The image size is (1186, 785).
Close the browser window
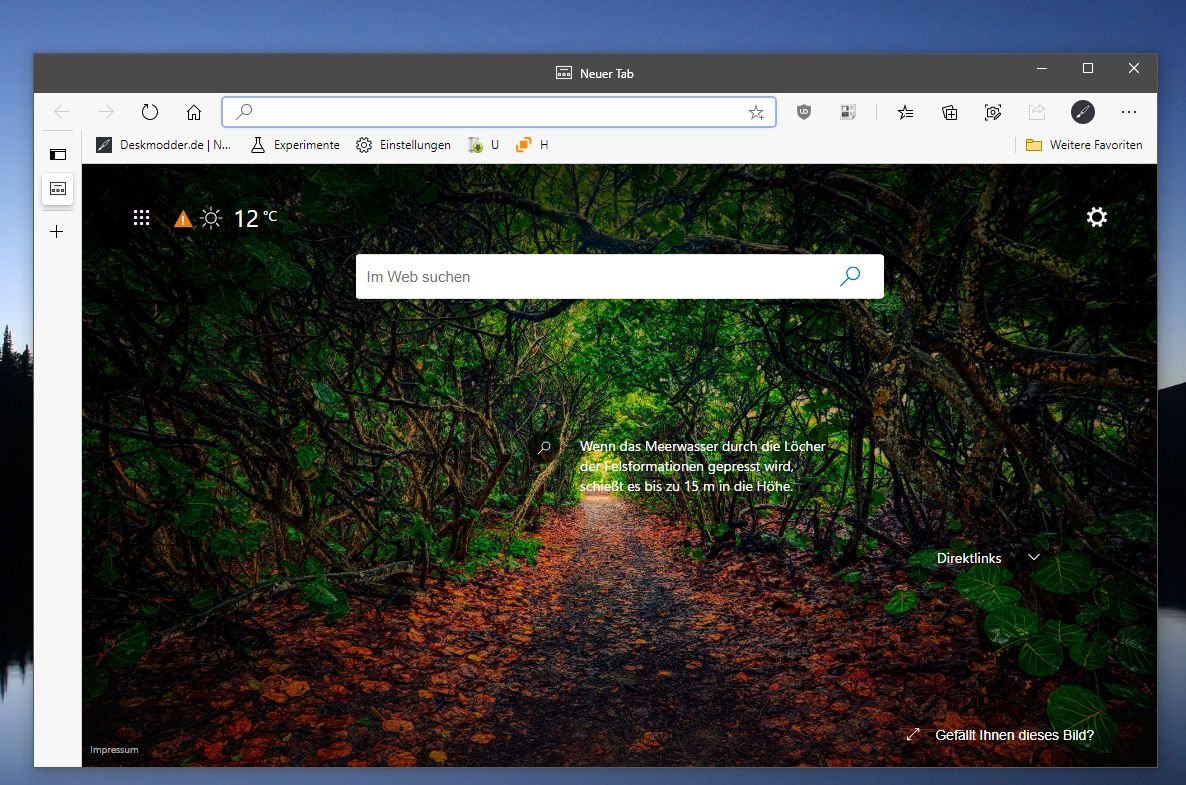click(1134, 68)
